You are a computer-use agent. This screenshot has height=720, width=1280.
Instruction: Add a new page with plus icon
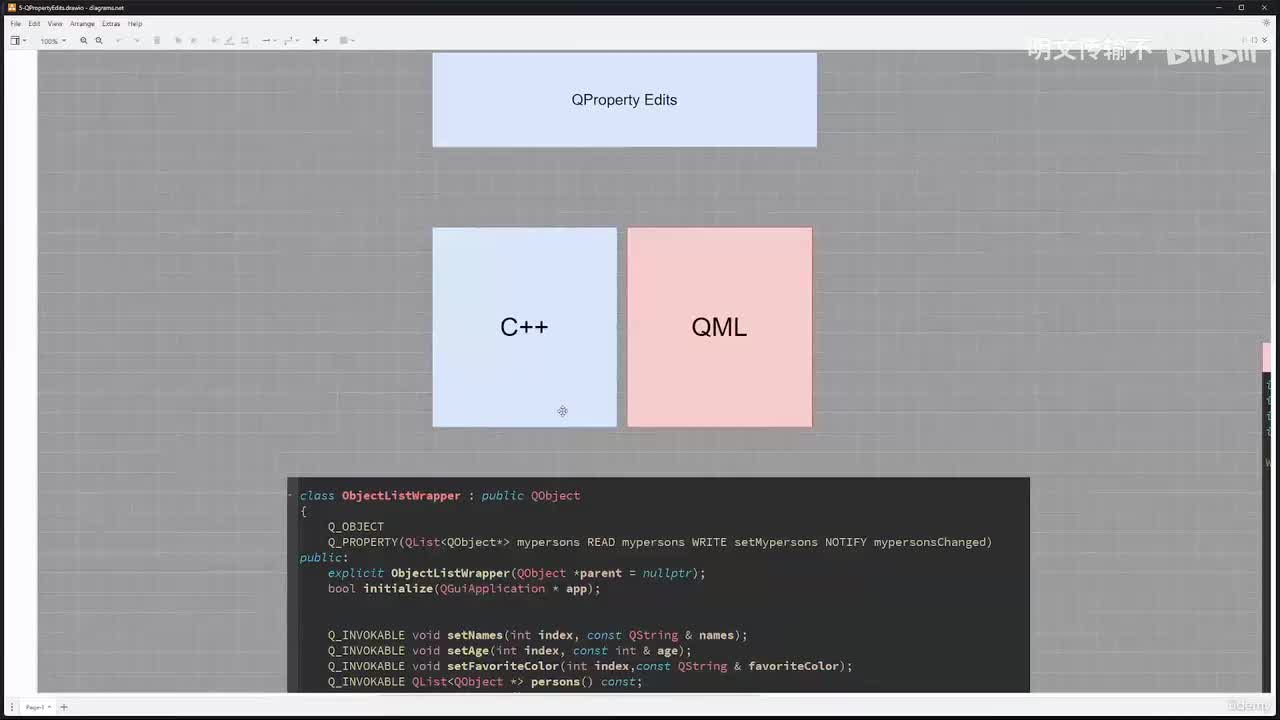coord(63,707)
